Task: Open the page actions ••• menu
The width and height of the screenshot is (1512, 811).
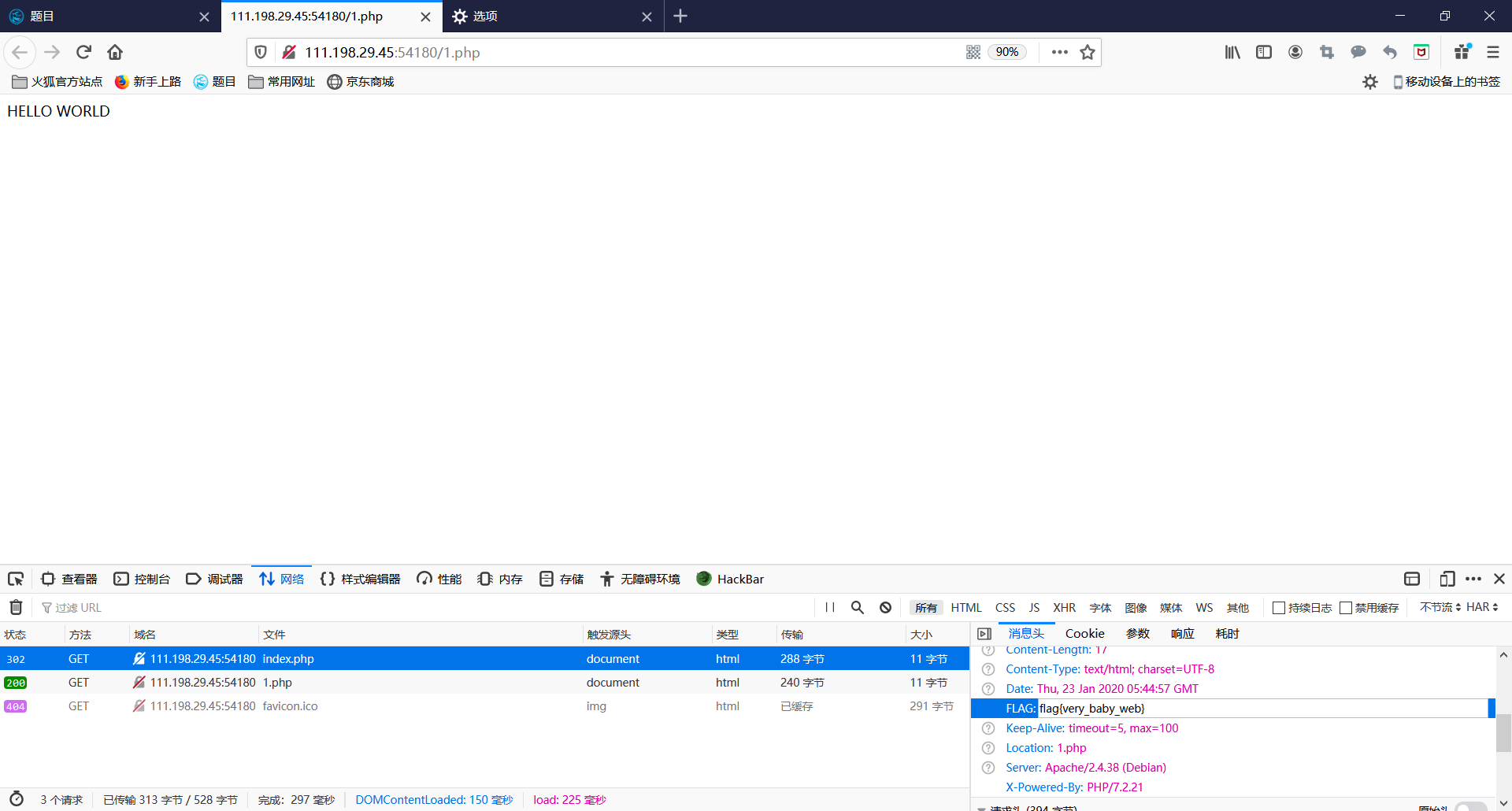Action: click(x=1059, y=52)
